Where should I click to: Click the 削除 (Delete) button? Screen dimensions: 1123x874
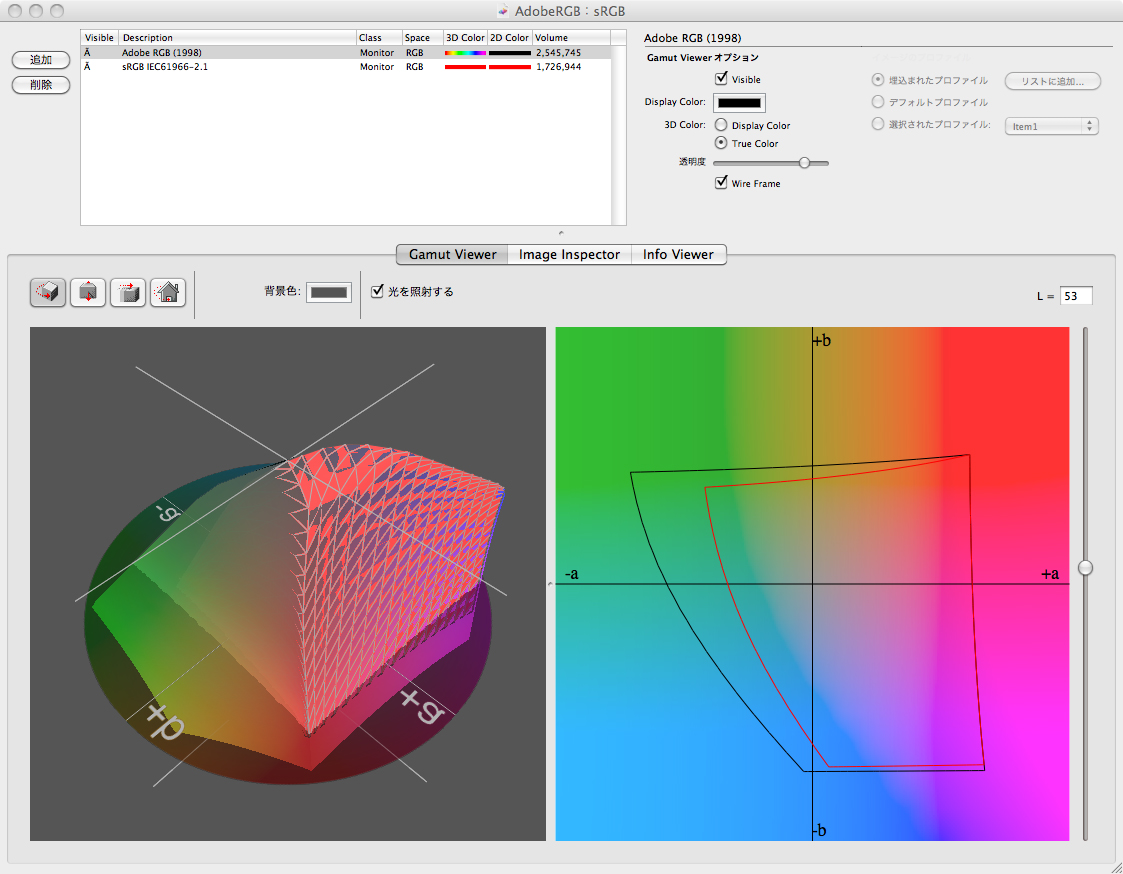pyautogui.click(x=41, y=85)
